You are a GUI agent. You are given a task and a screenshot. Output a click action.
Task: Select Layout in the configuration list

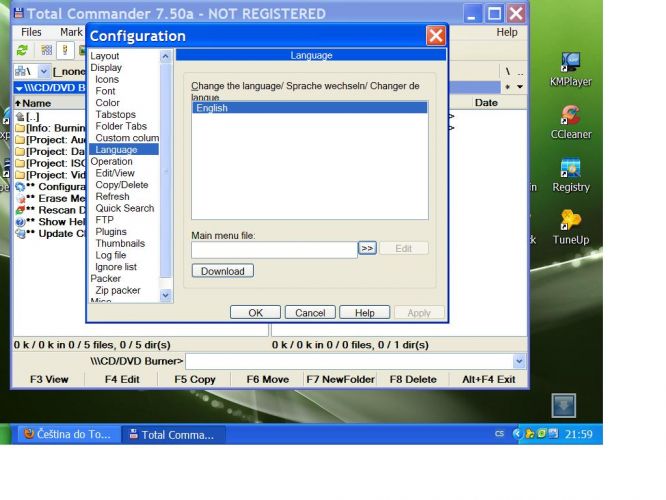104,56
